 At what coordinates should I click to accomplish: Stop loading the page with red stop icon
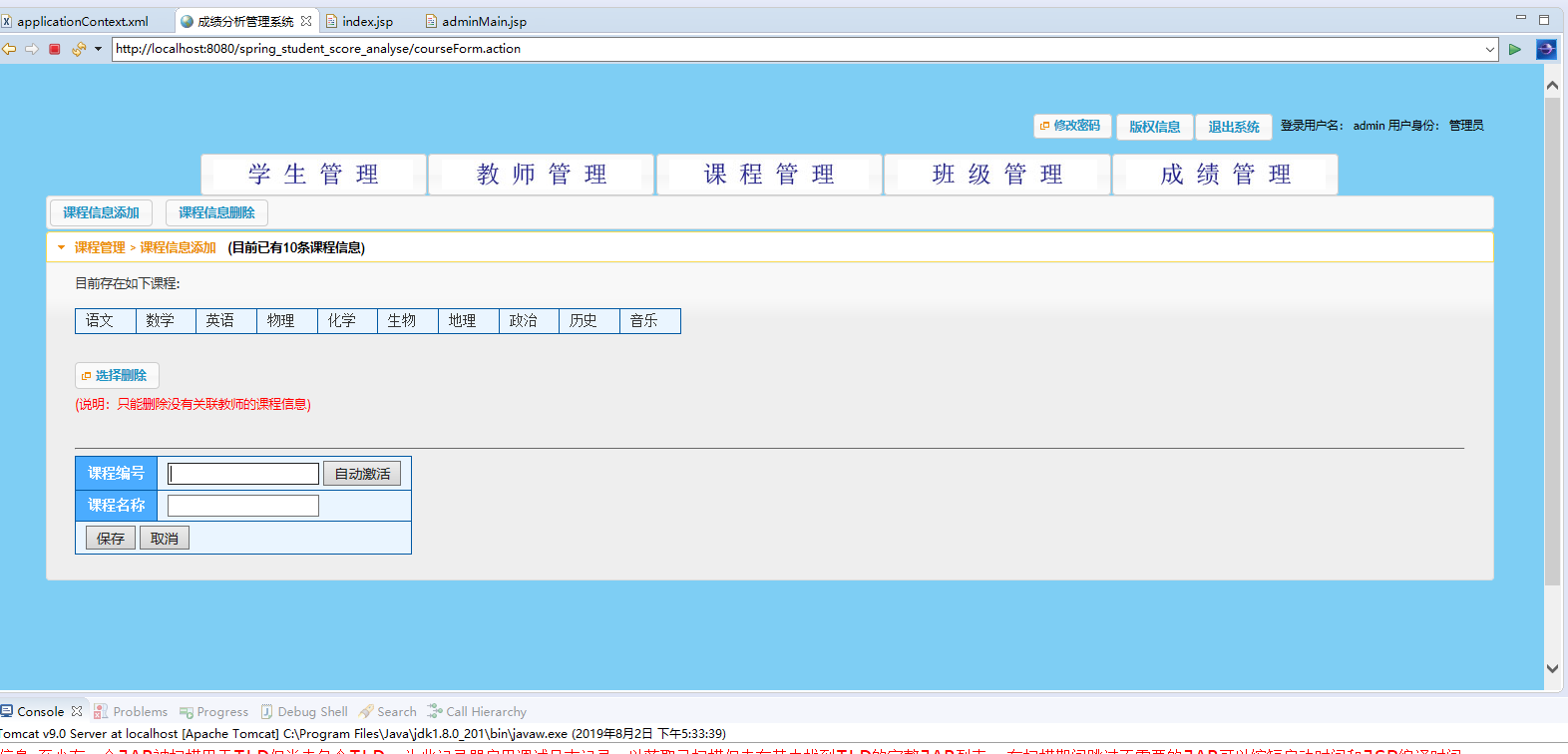[55, 49]
